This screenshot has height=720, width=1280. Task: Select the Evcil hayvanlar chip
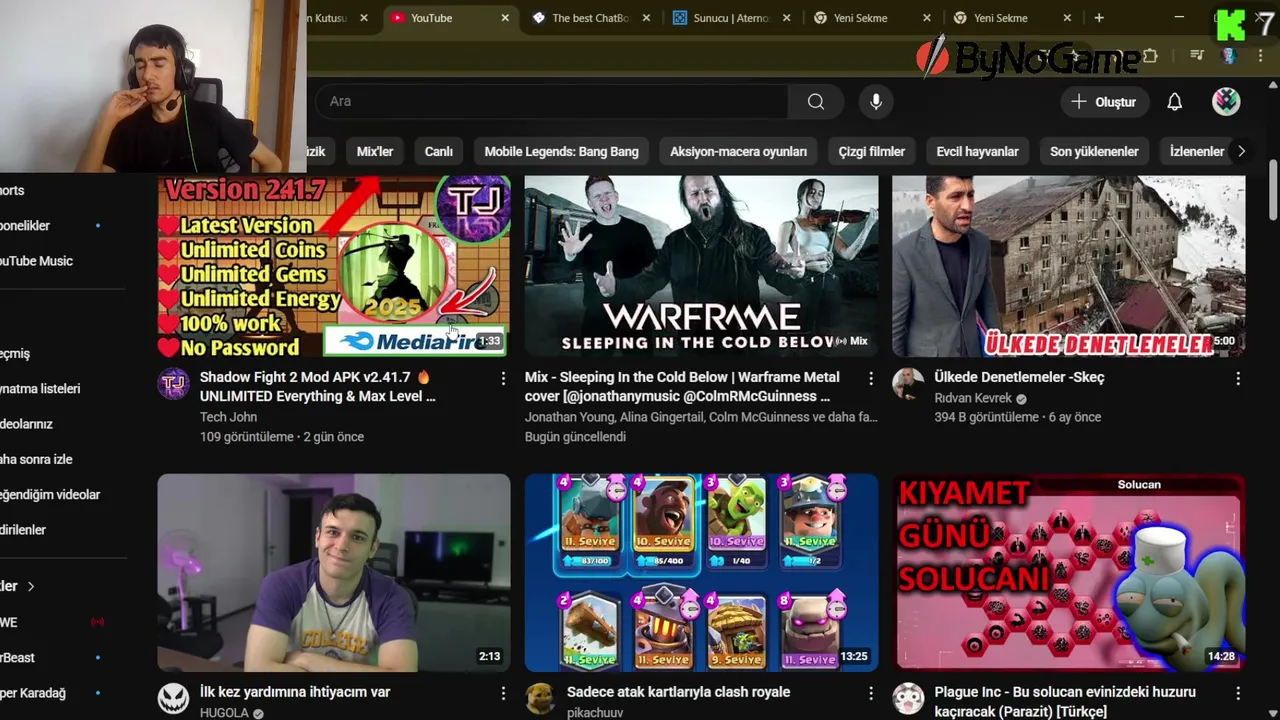click(977, 151)
